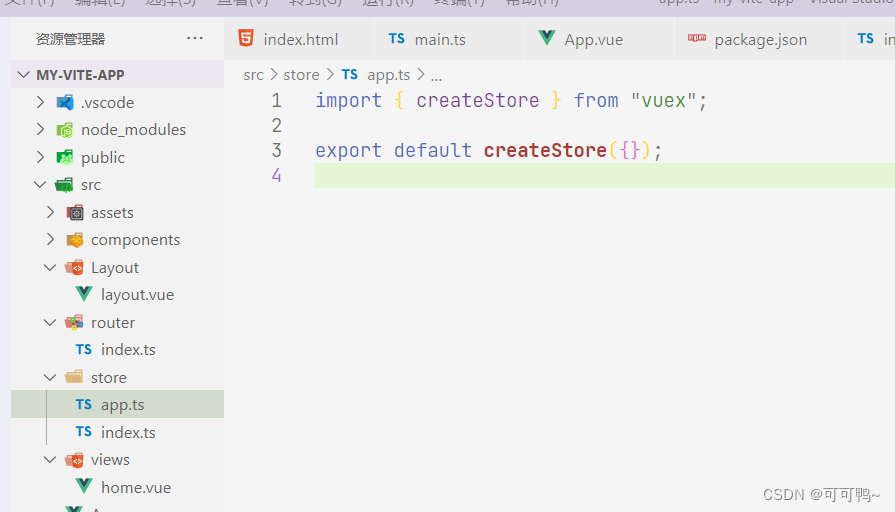Screen dimensions: 895x512
Task: Click store in the breadcrumb
Action: coord(301,75)
